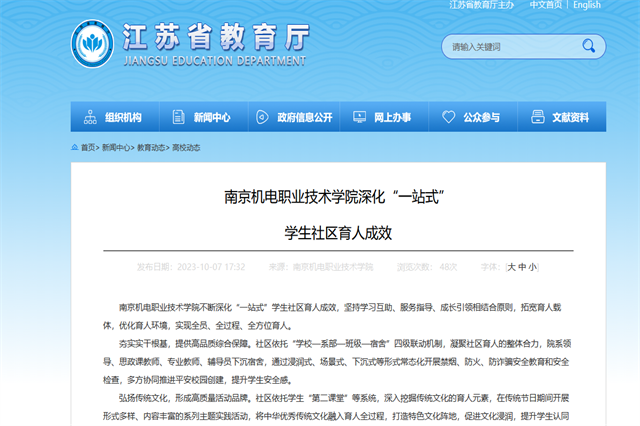Go to 教育动态 in the breadcrumb
Screen dimensions: 640x426
152,147
